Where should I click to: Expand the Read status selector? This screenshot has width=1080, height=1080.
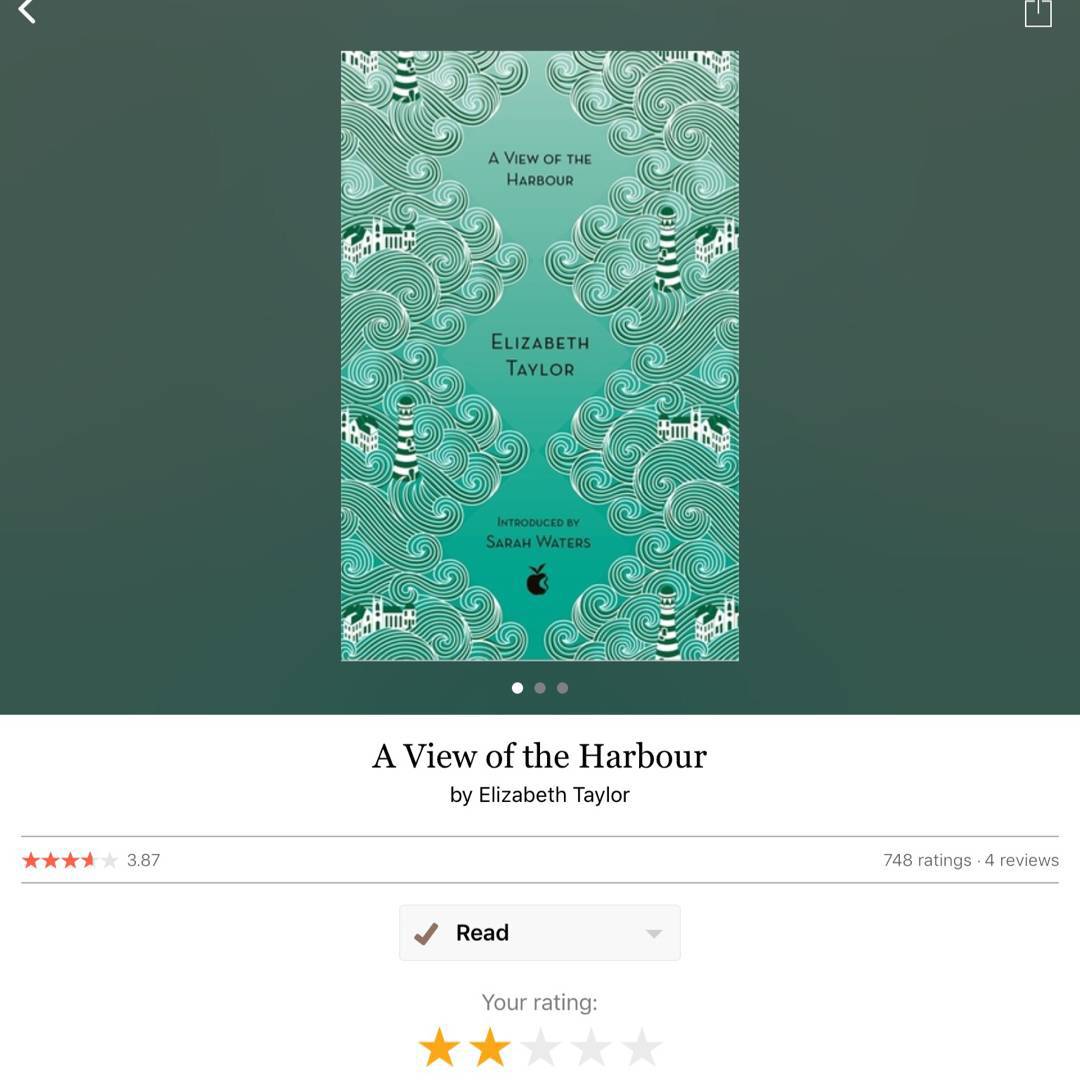(x=540, y=933)
